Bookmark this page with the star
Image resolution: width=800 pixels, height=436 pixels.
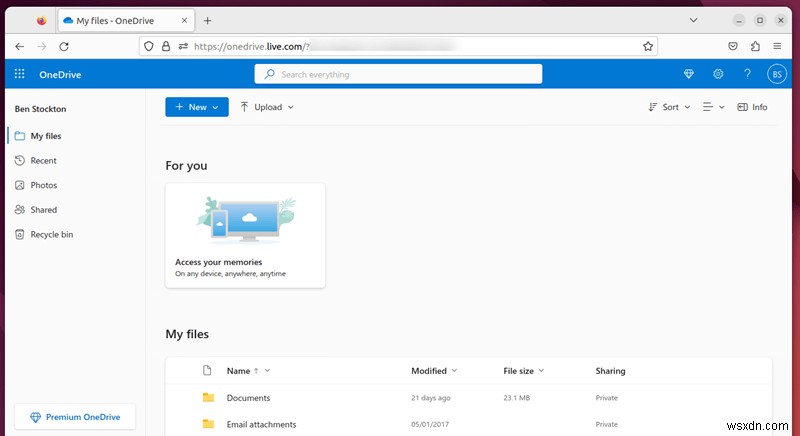coord(648,46)
